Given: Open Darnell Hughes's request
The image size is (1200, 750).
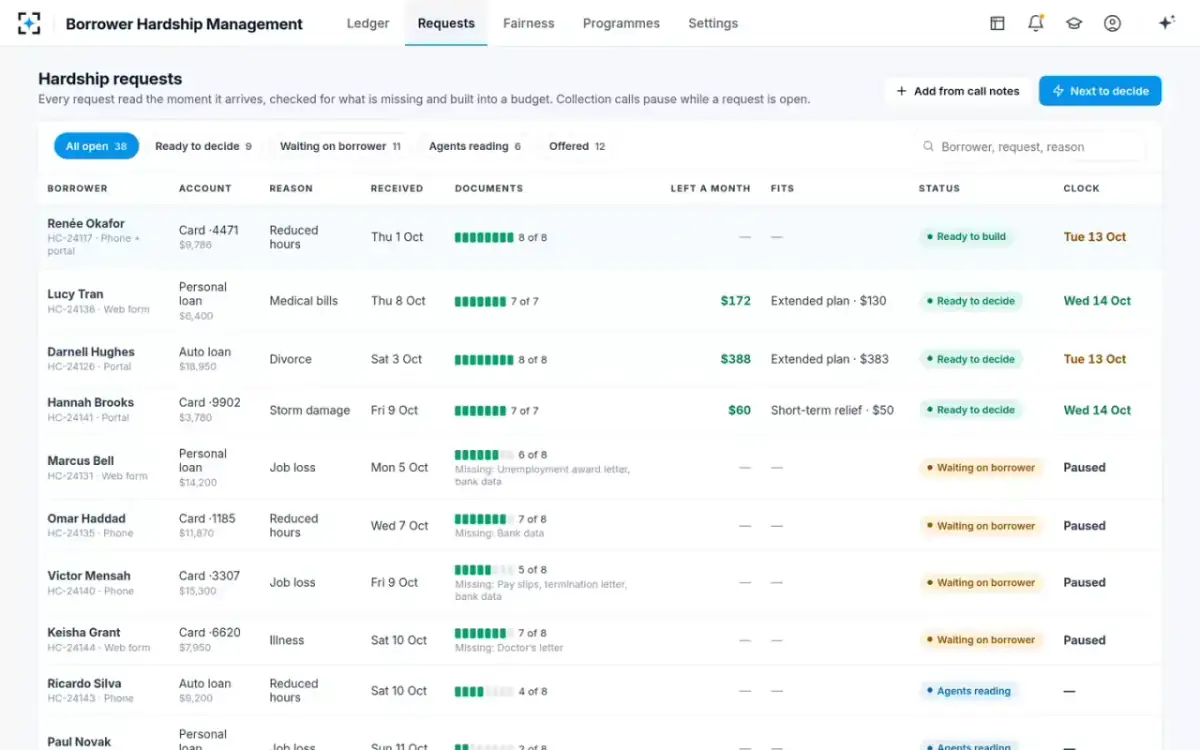Looking at the screenshot, I should tap(600, 359).
